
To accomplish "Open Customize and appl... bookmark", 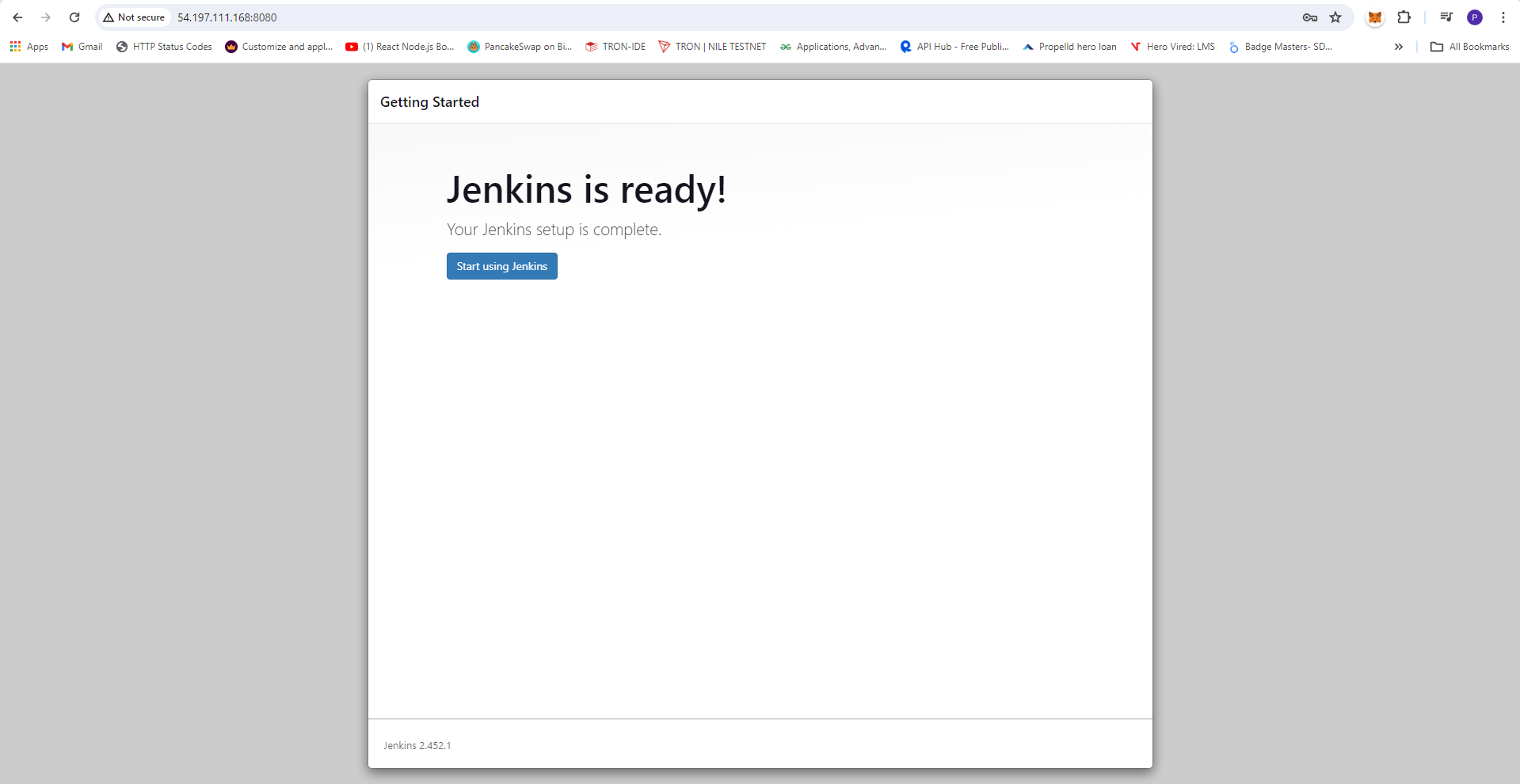I will point(279,47).
